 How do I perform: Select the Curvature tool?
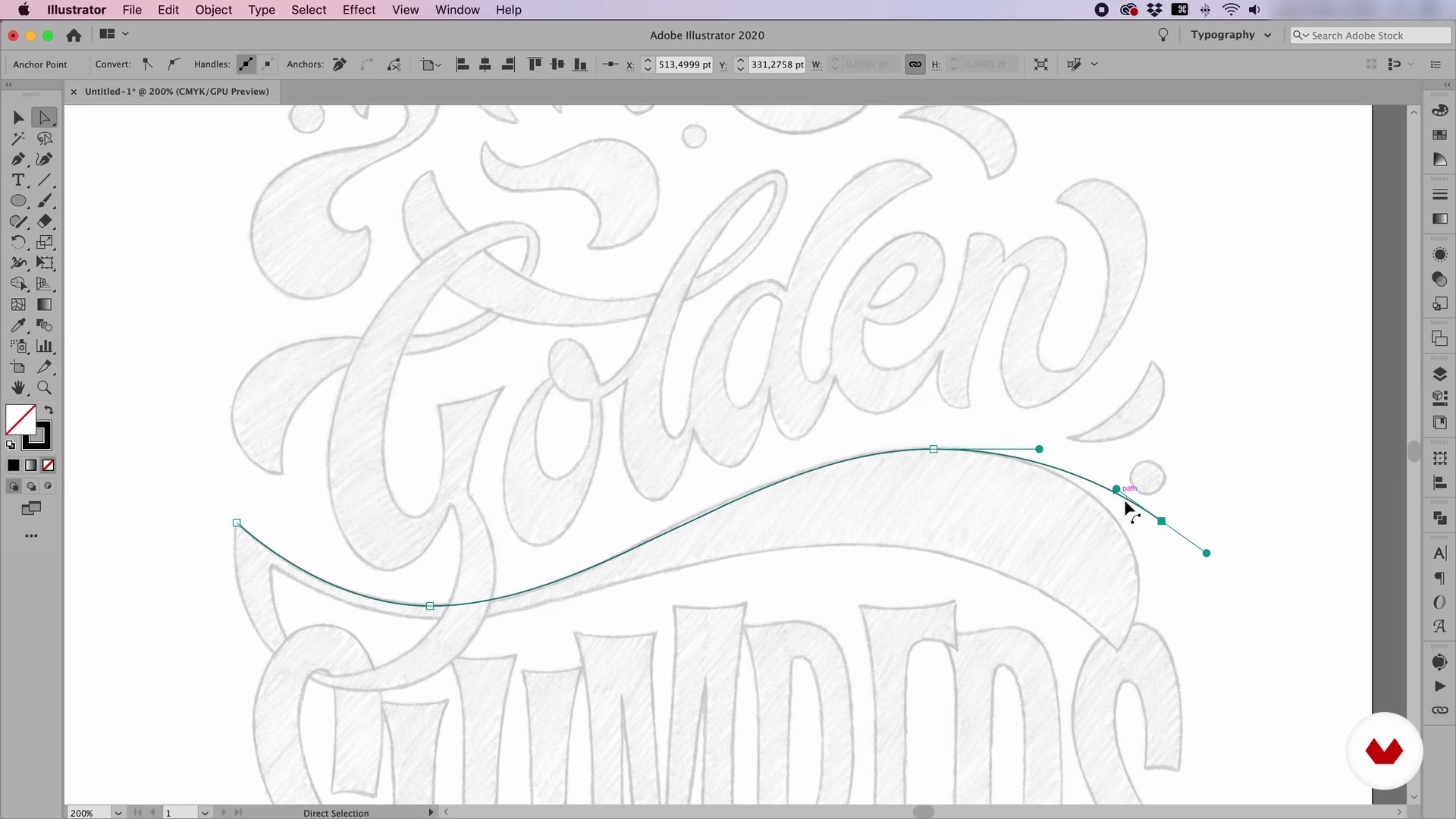[44, 159]
